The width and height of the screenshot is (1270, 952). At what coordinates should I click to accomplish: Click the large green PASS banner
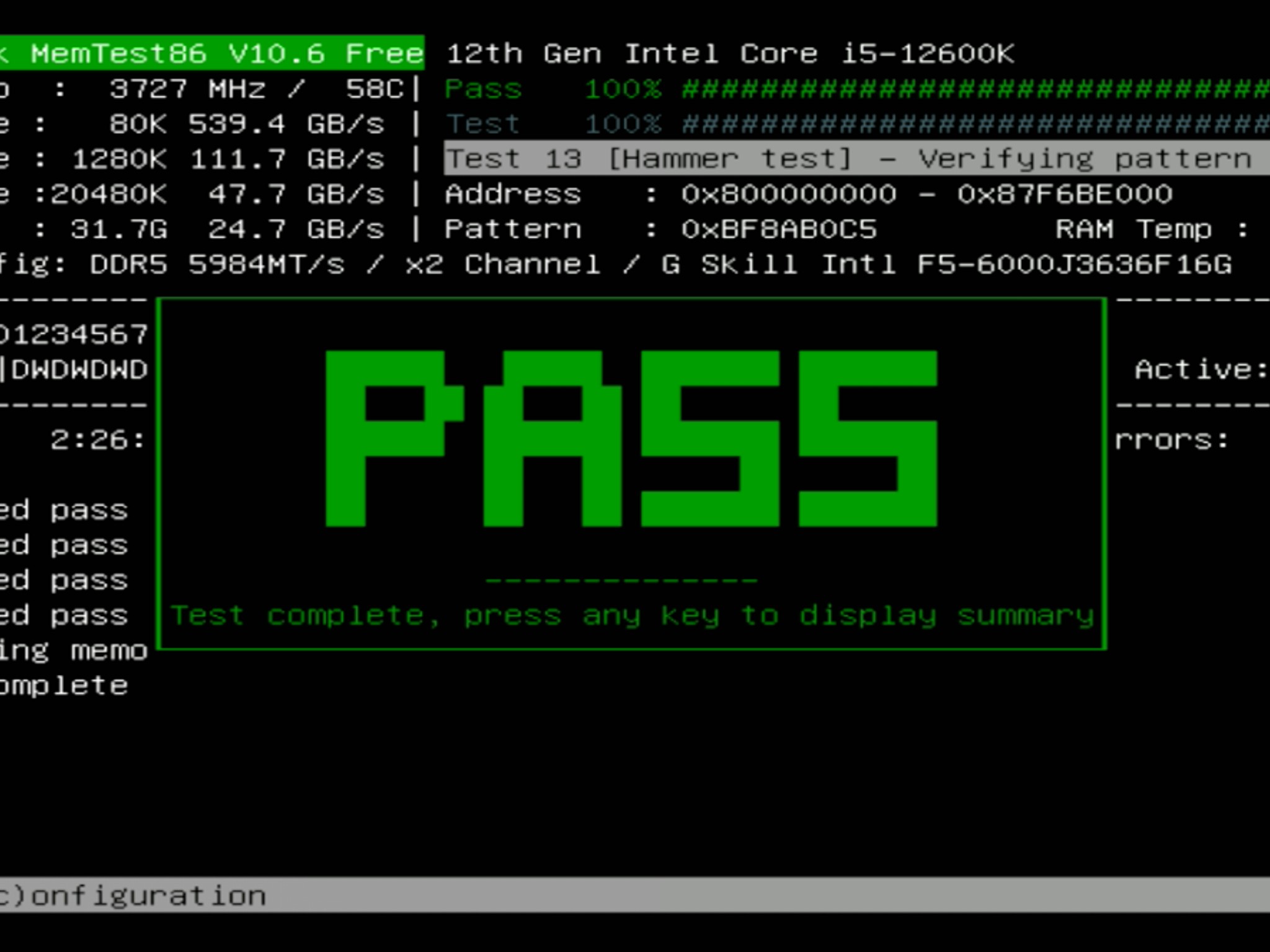pyautogui.click(x=631, y=438)
